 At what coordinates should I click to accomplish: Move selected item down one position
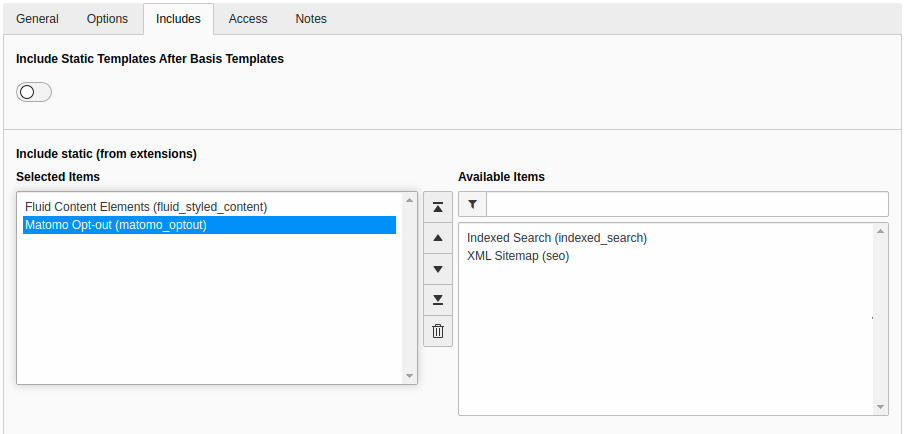point(438,269)
